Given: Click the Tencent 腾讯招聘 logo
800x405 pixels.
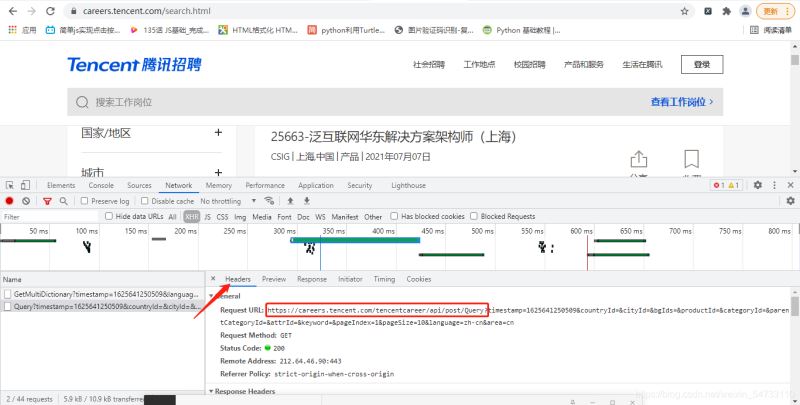Looking at the screenshot, I should click(x=134, y=64).
